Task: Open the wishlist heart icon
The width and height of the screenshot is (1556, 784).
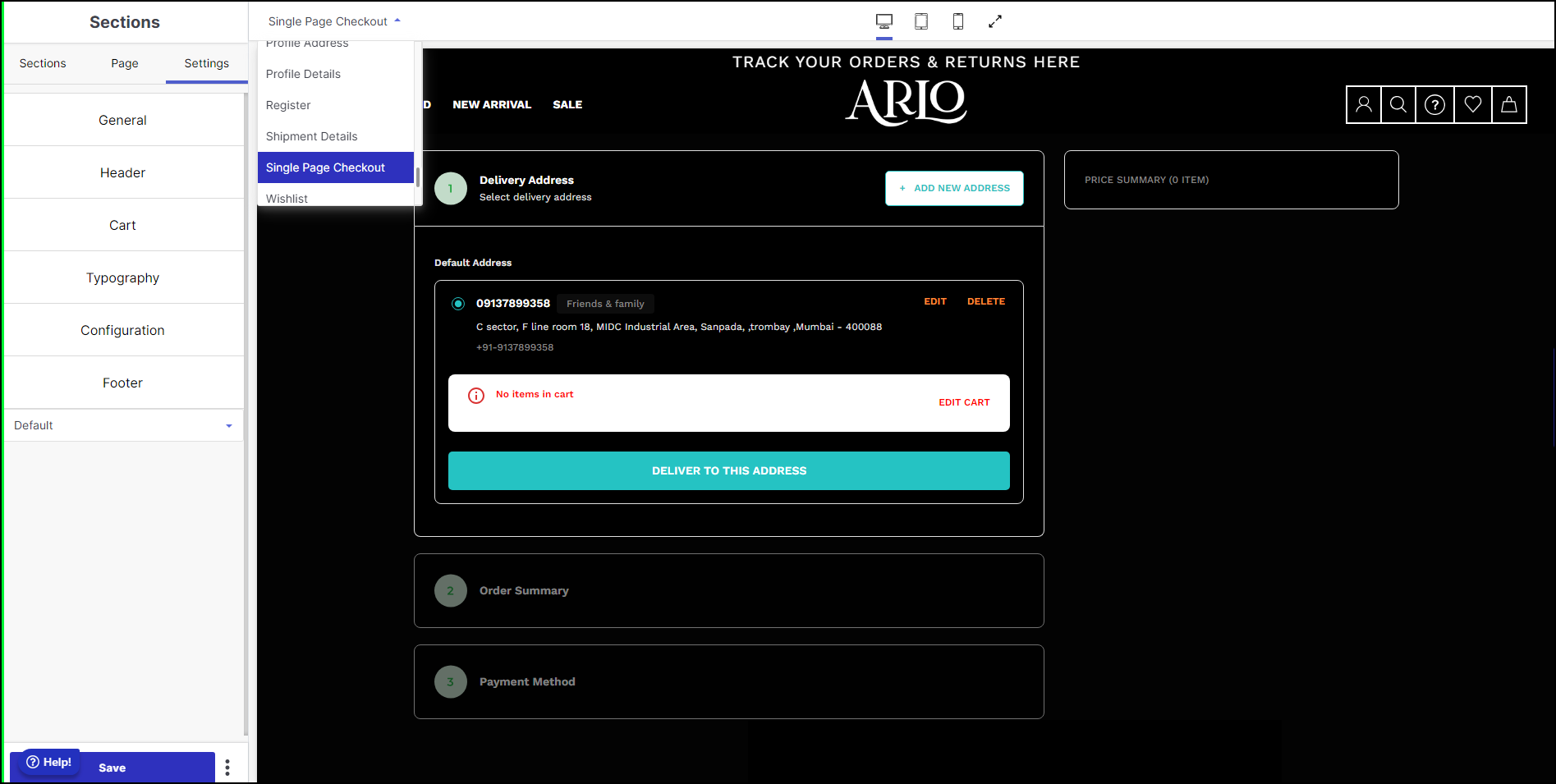Action: pyautogui.click(x=1473, y=104)
